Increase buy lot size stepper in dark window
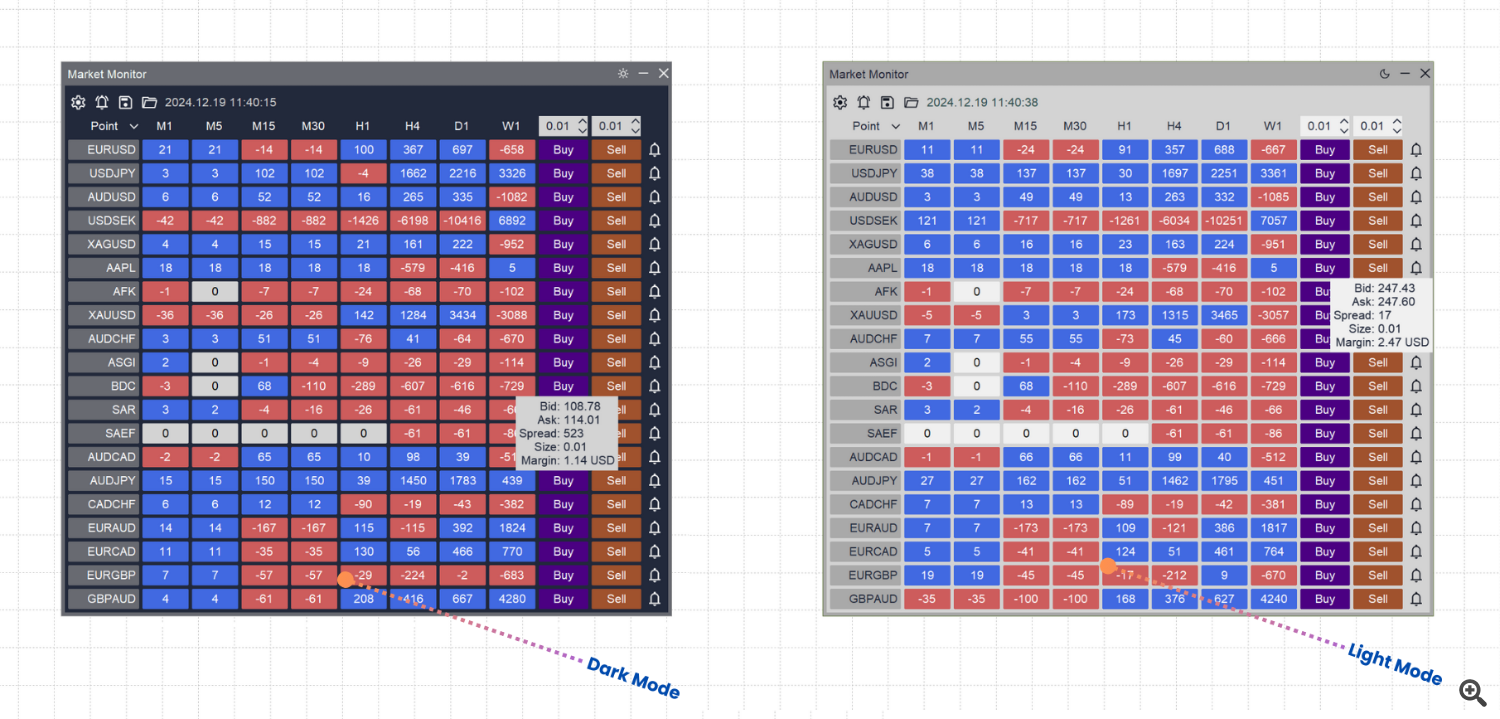This screenshot has height=719, width=1500. pyautogui.click(x=582, y=121)
